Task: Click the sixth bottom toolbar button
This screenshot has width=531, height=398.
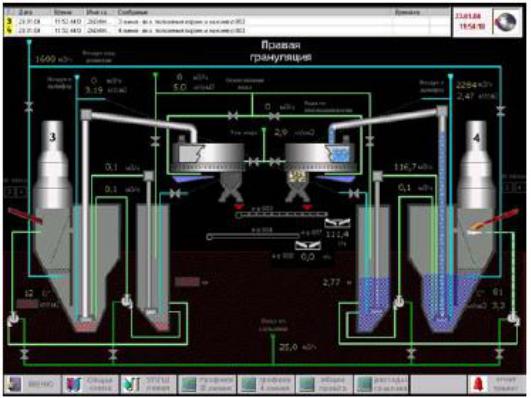Action: click(324, 384)
